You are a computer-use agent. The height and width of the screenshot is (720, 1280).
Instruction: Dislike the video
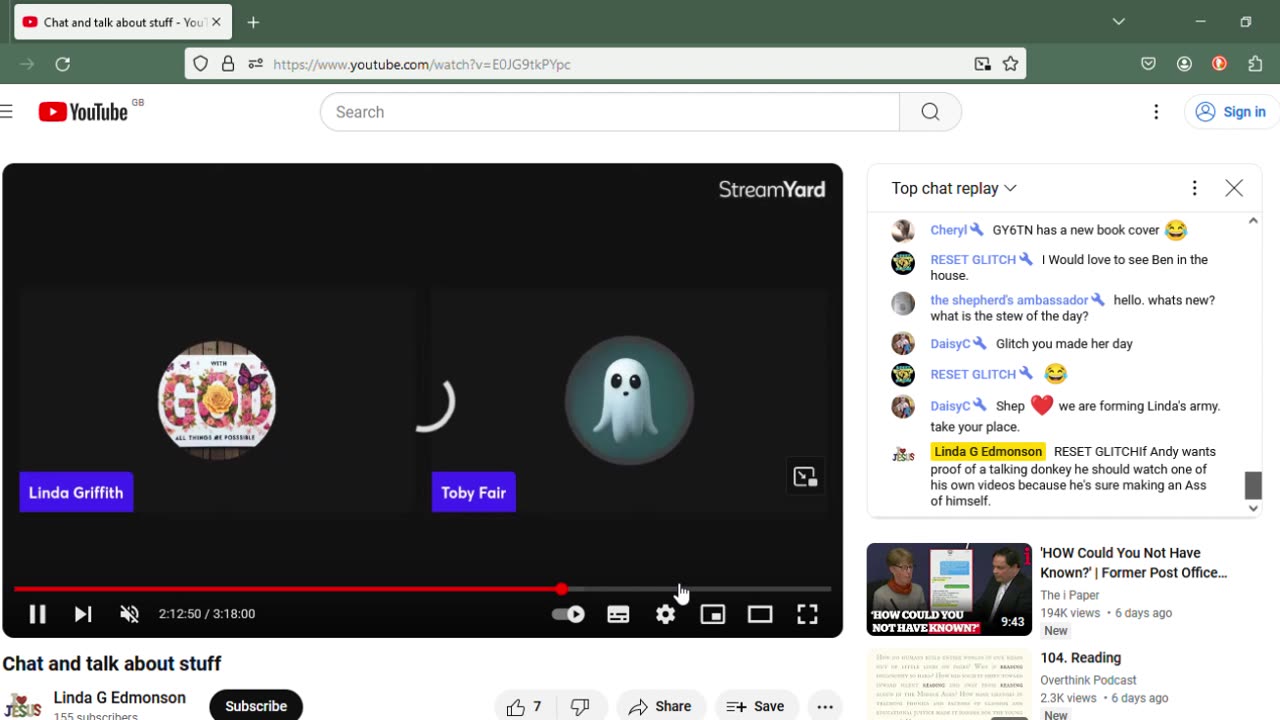(x=580, y=707)
